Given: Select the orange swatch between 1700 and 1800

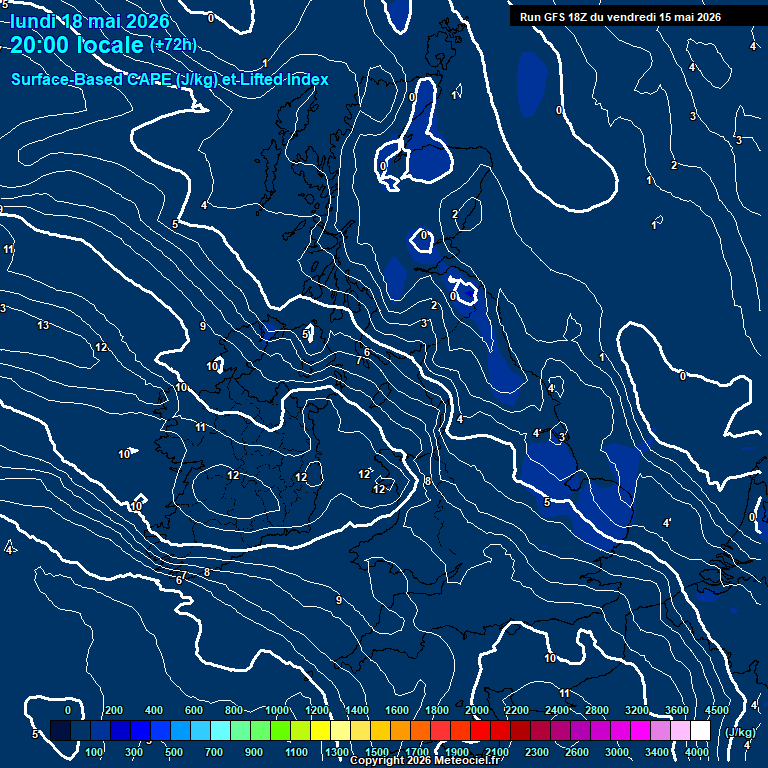Looking at the screenshot, I should click(420, 730).
